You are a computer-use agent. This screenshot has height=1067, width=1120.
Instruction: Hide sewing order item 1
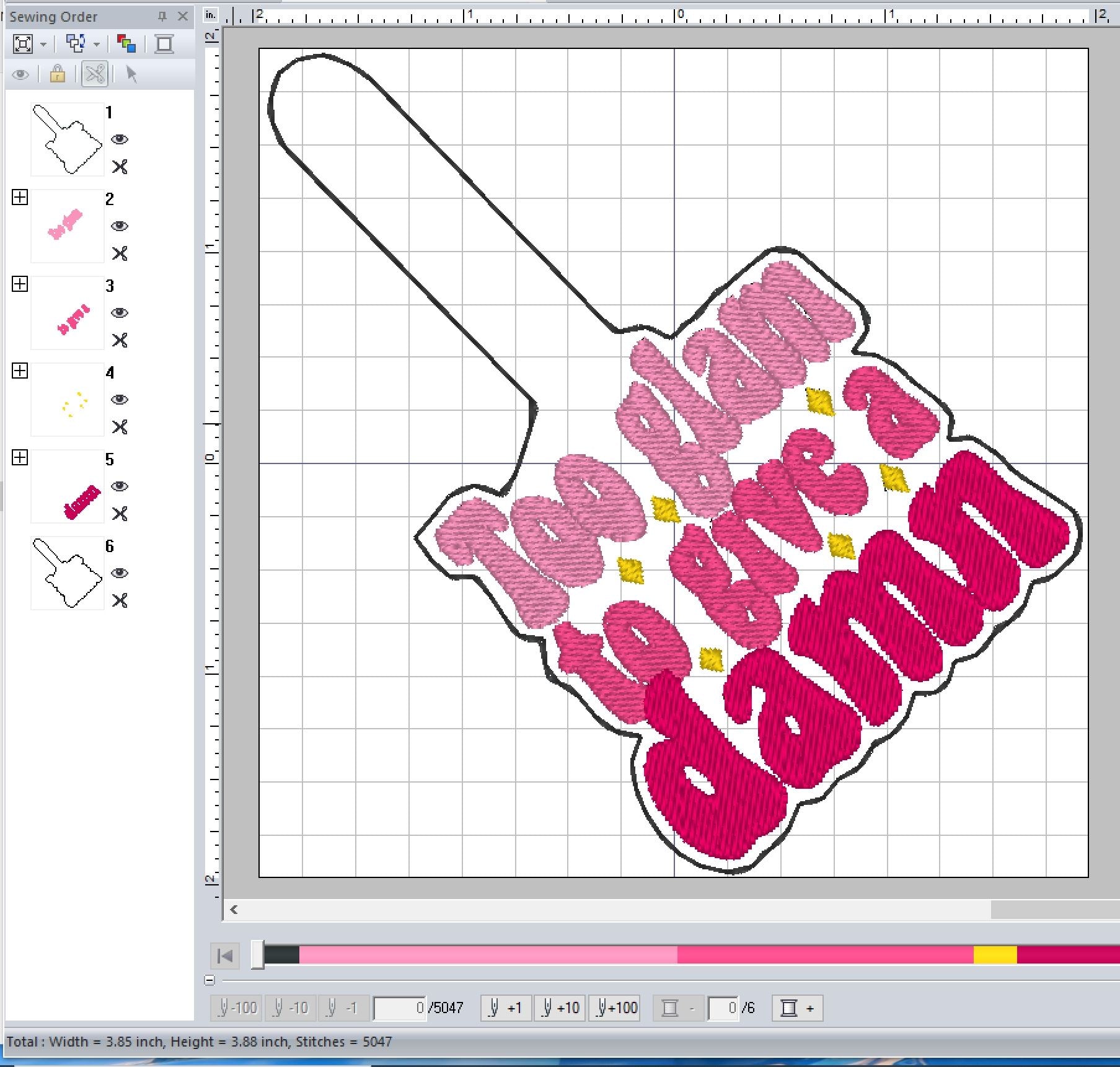tap(120, 139)
